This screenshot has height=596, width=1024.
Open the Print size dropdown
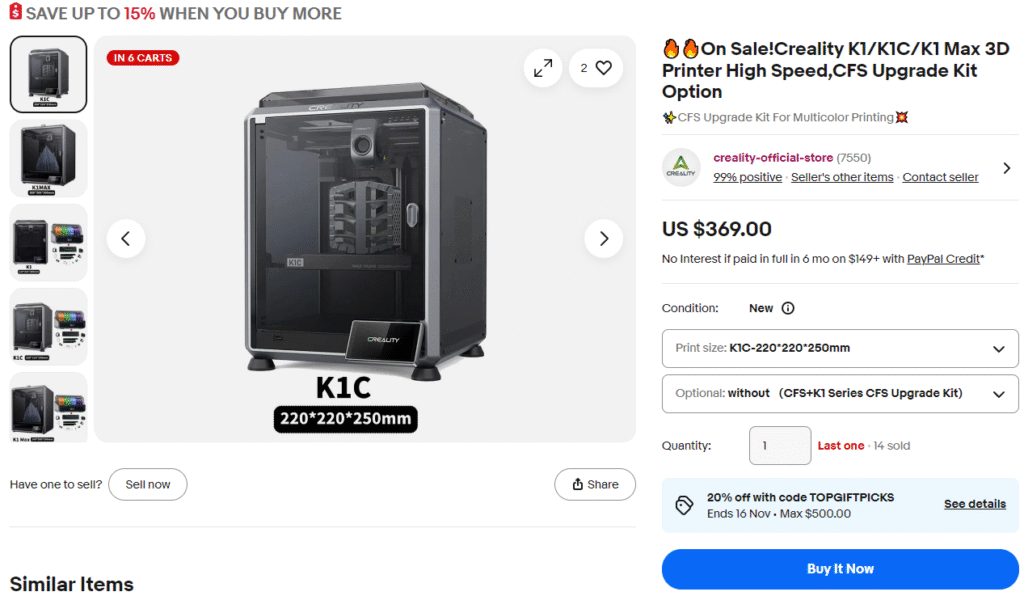pyautogui.click(x=840, y=349)
